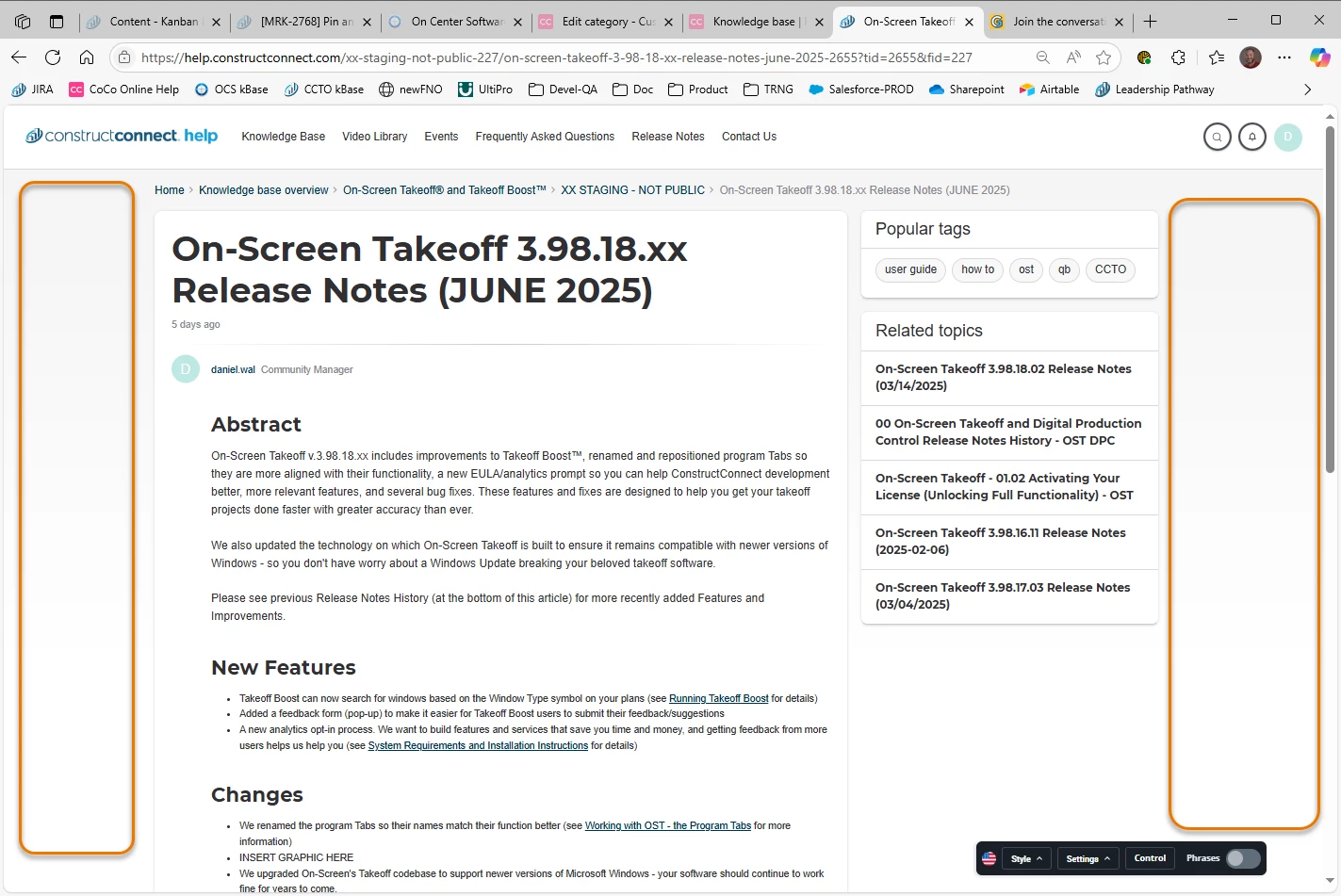1341x896 pixels.
Task: Open daniel.wal author profile
Action: [233, 370]
